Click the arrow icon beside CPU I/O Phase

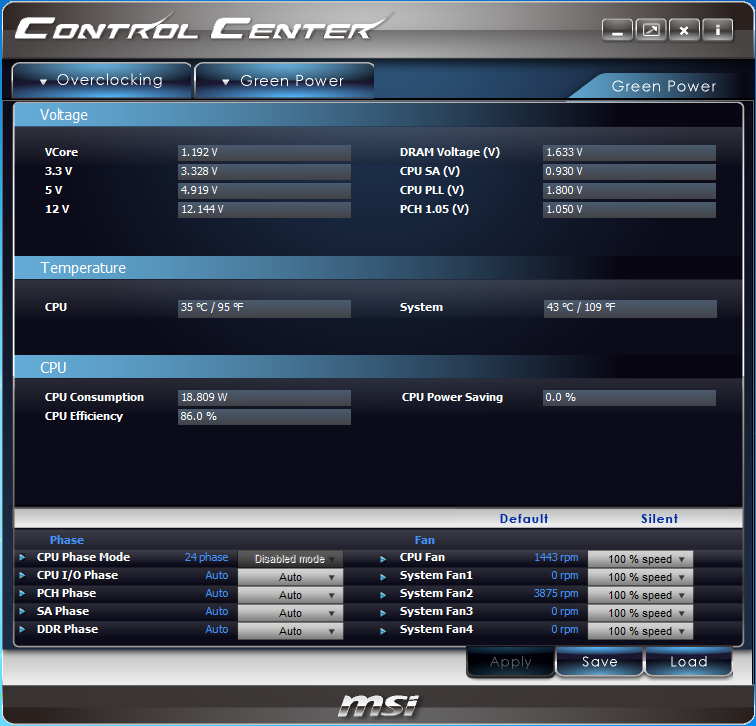pyautogui.click(x=22, y=576)
